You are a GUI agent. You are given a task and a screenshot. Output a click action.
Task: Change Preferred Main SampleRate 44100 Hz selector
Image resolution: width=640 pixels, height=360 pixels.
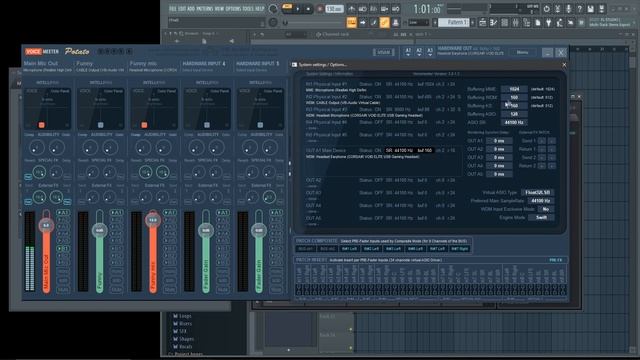(x=541, y=201)
